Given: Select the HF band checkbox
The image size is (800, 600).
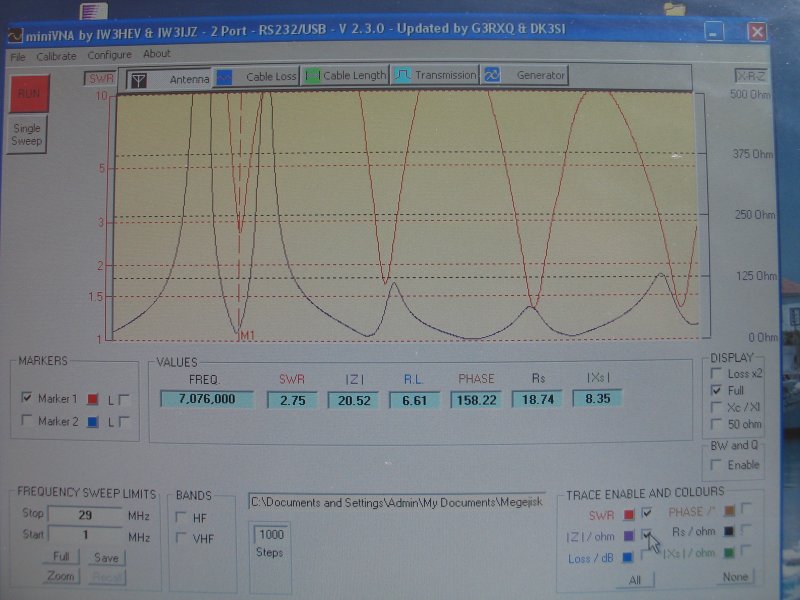Looking at the screenshot, I should tap(180, 517).
